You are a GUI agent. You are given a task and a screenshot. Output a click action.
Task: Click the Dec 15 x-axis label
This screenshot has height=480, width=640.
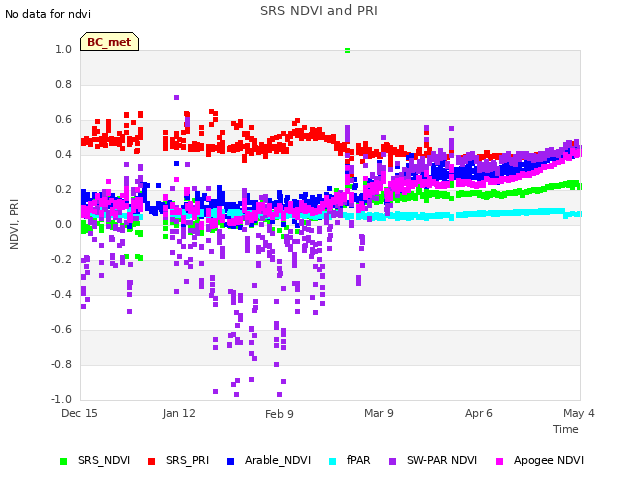pos(79,413)
